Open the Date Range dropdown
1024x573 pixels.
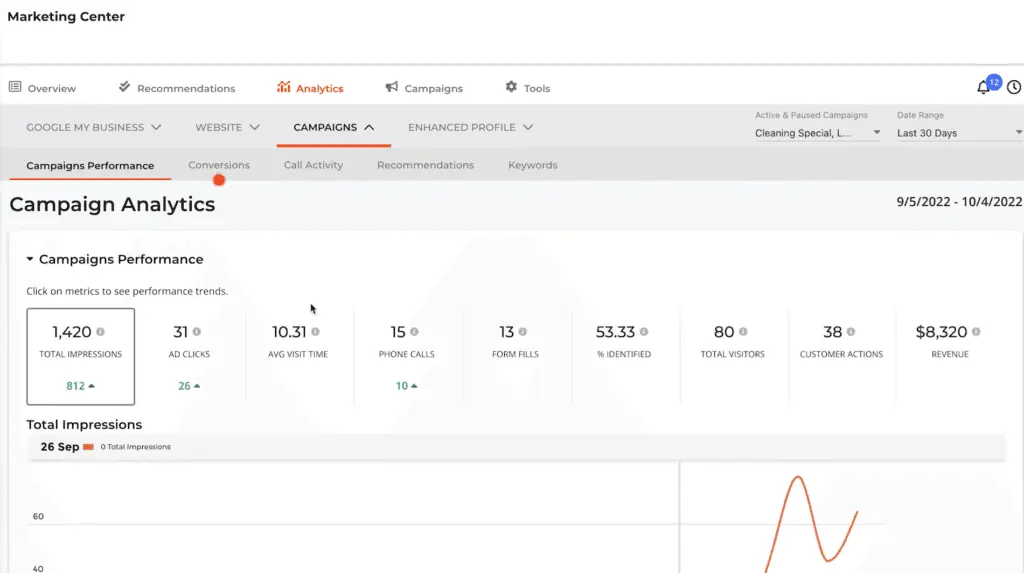[959, 133]
